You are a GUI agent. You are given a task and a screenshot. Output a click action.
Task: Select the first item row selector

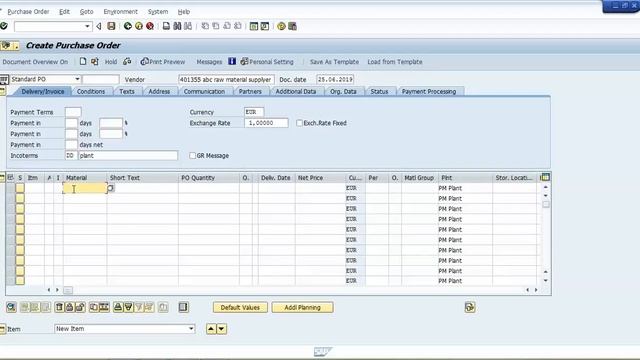pyautogui.click(x=10, y=188)
